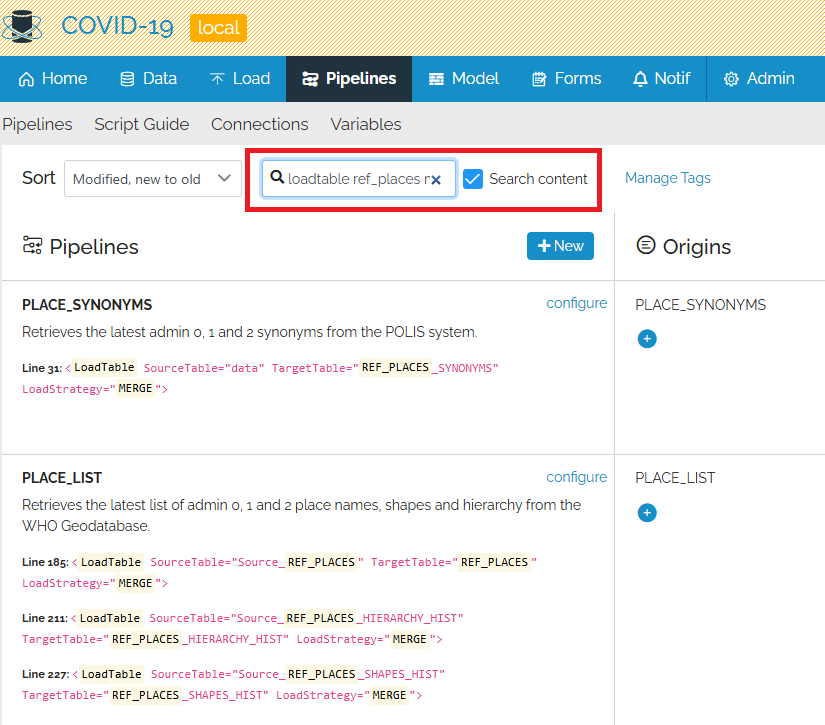Go to the Model tab
This screenshot has width=825, height=725.
(464, 79)
